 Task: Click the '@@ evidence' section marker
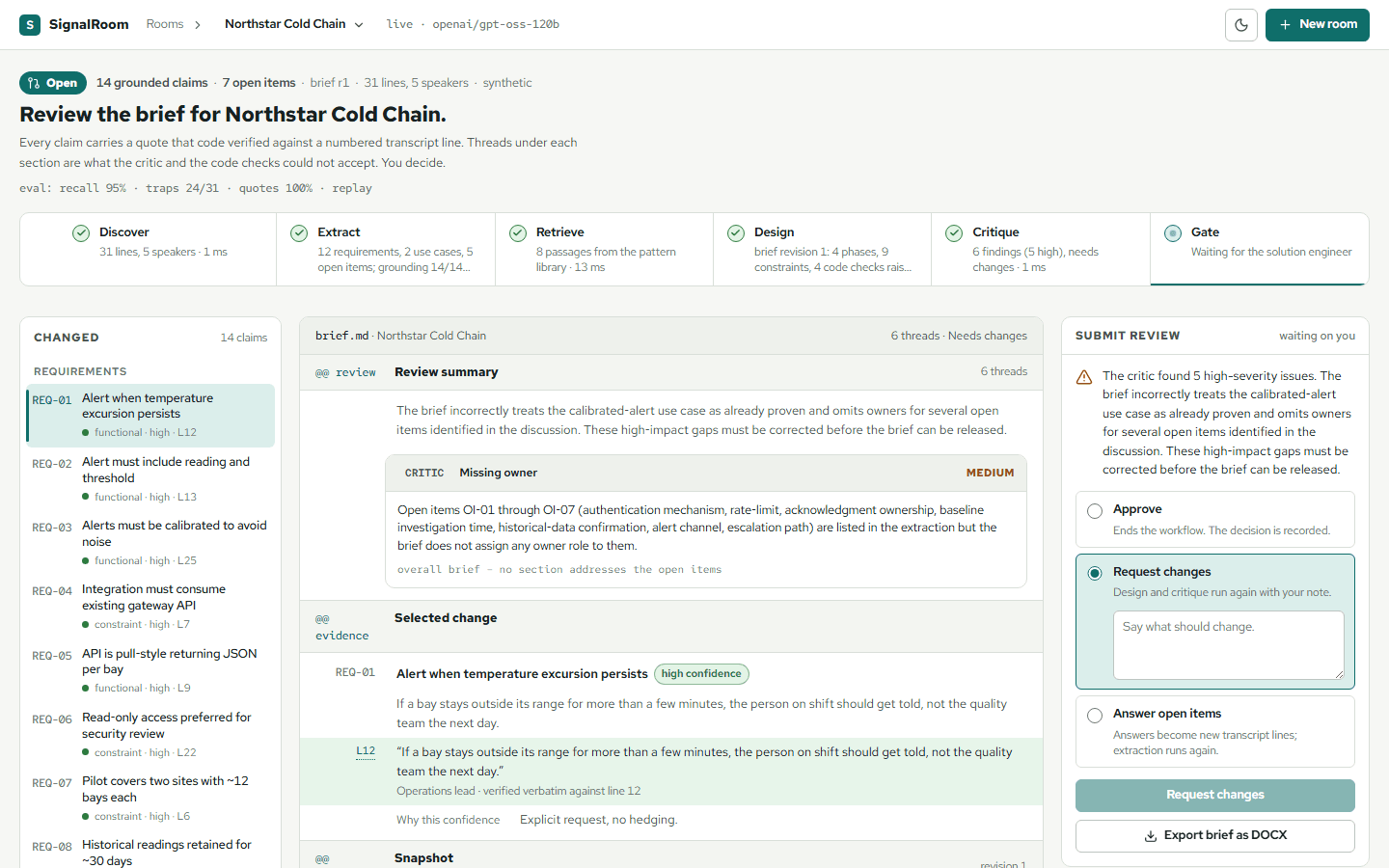pos(341,627)
